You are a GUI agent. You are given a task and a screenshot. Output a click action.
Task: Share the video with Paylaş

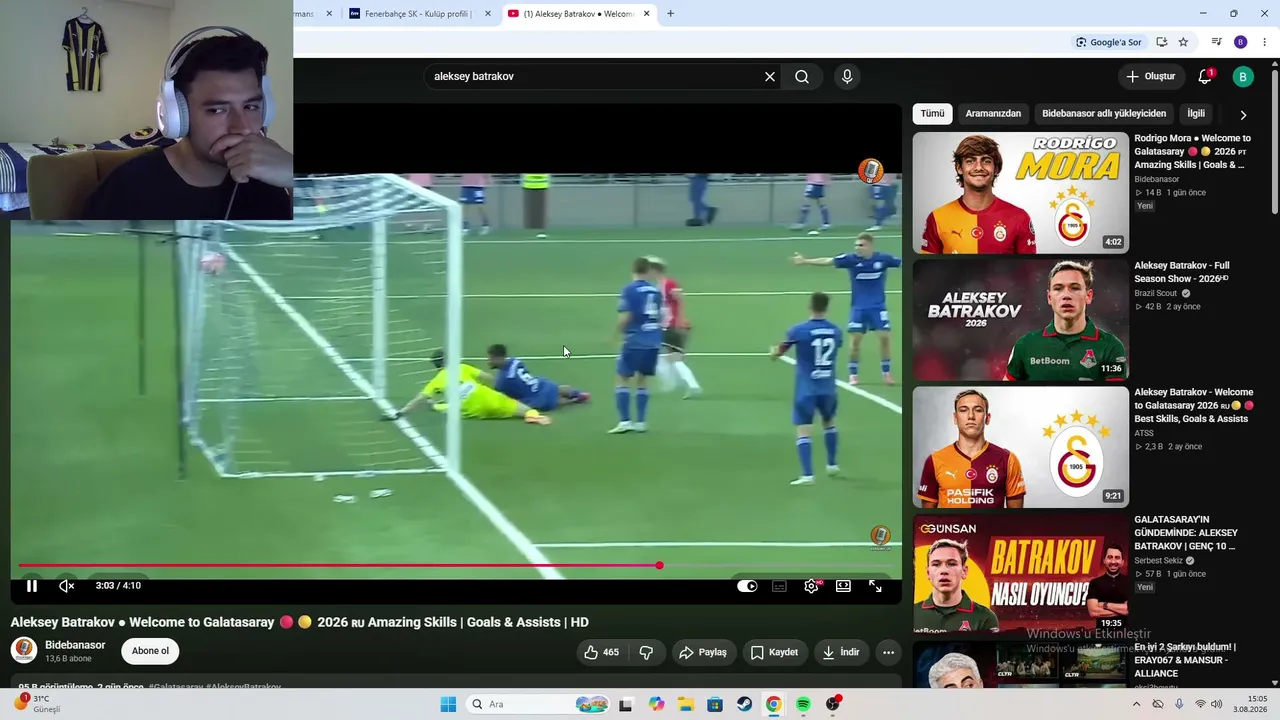(x=703, y=652)
